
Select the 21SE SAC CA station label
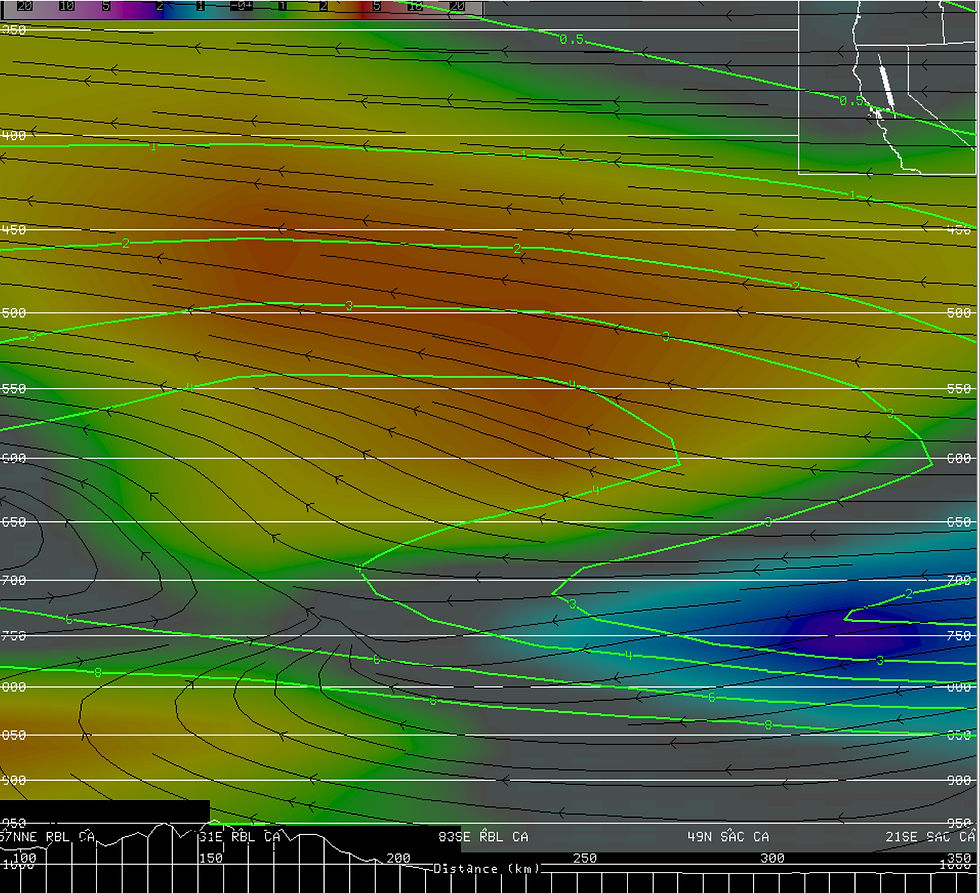click(931, 837)
